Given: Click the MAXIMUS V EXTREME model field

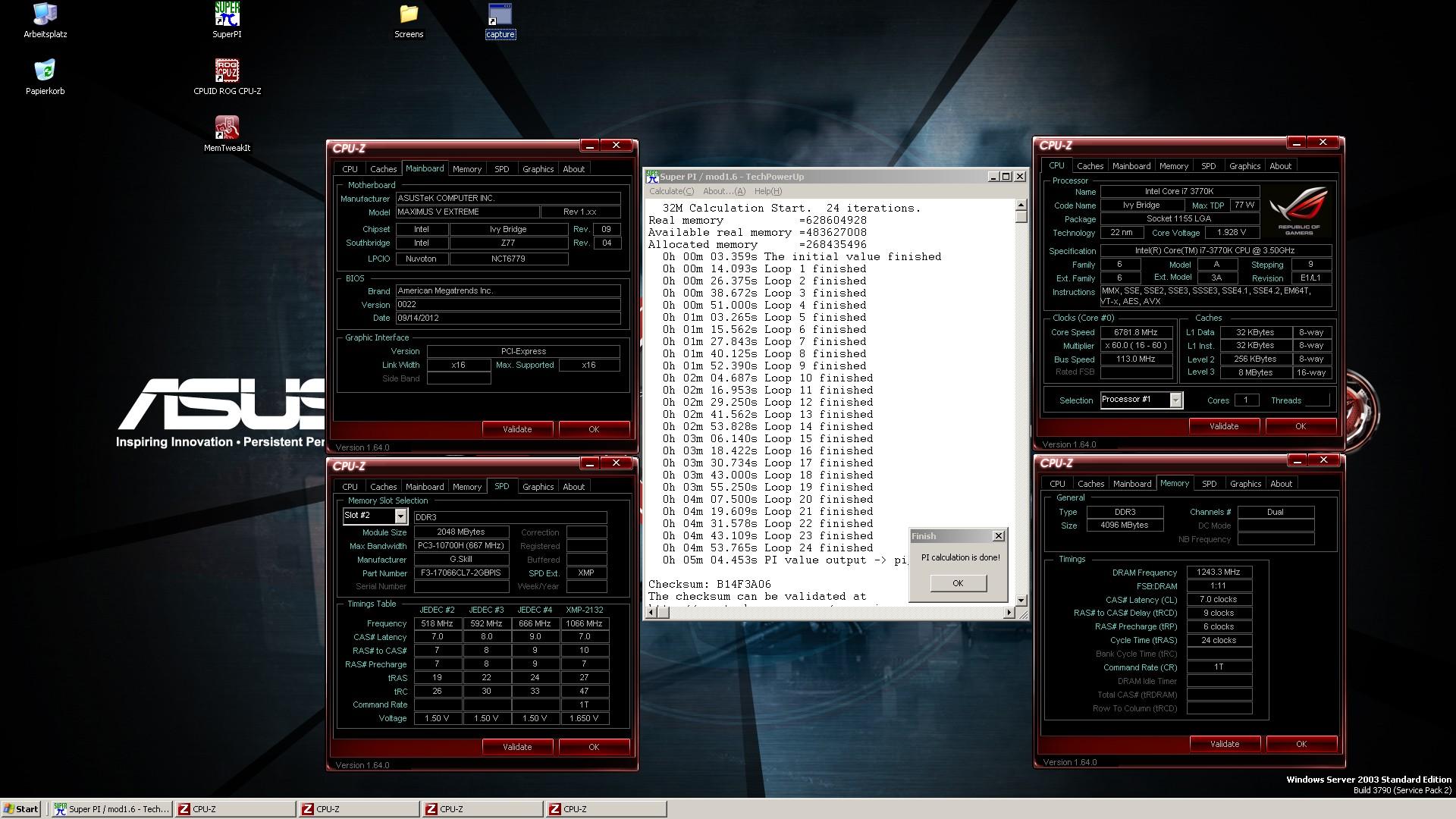Looking at the screenshot, I should [467, 212].
